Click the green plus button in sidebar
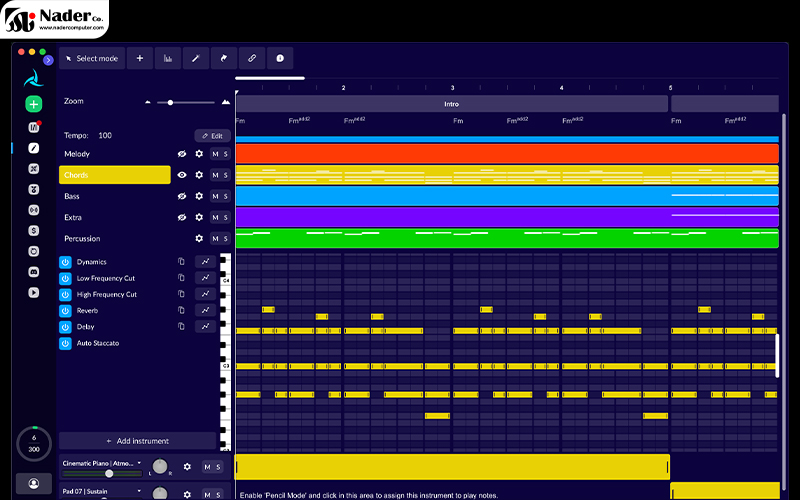Viewport: 800px width, 500px height. pos(34,104)
